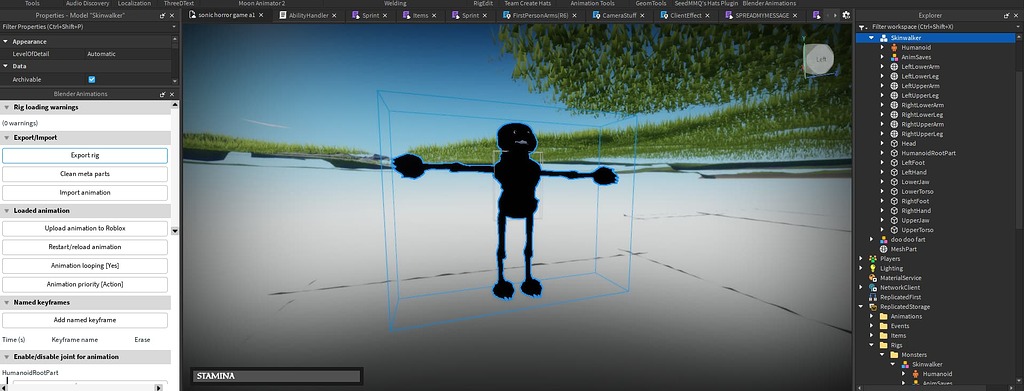1024x391 pixels.
Task: Click the UpperJaw part icon
Action: (894, 221)
